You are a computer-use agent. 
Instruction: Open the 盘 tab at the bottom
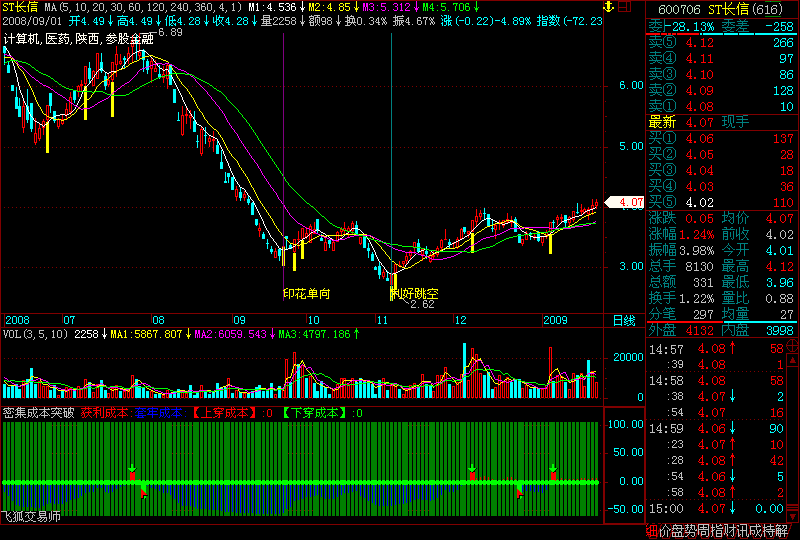(x=678, y=531)
